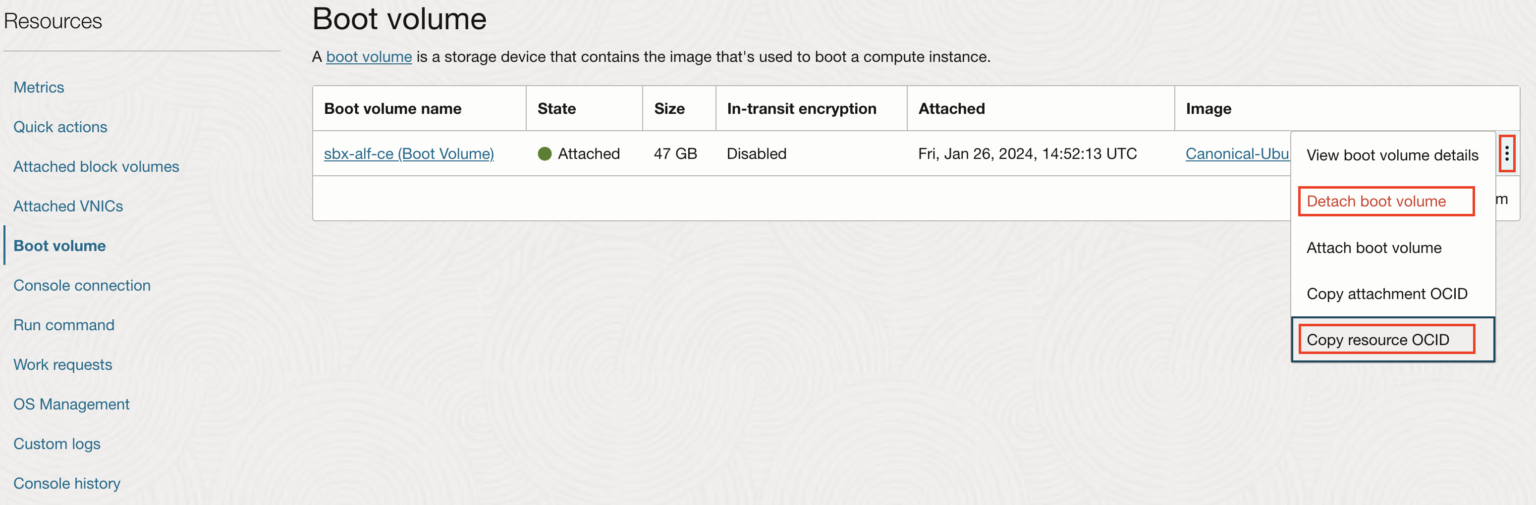This screenshot has height=505, width=1536.
Task: Go to Custom logs
Action: pyautogui.click(x=57, y=444)
